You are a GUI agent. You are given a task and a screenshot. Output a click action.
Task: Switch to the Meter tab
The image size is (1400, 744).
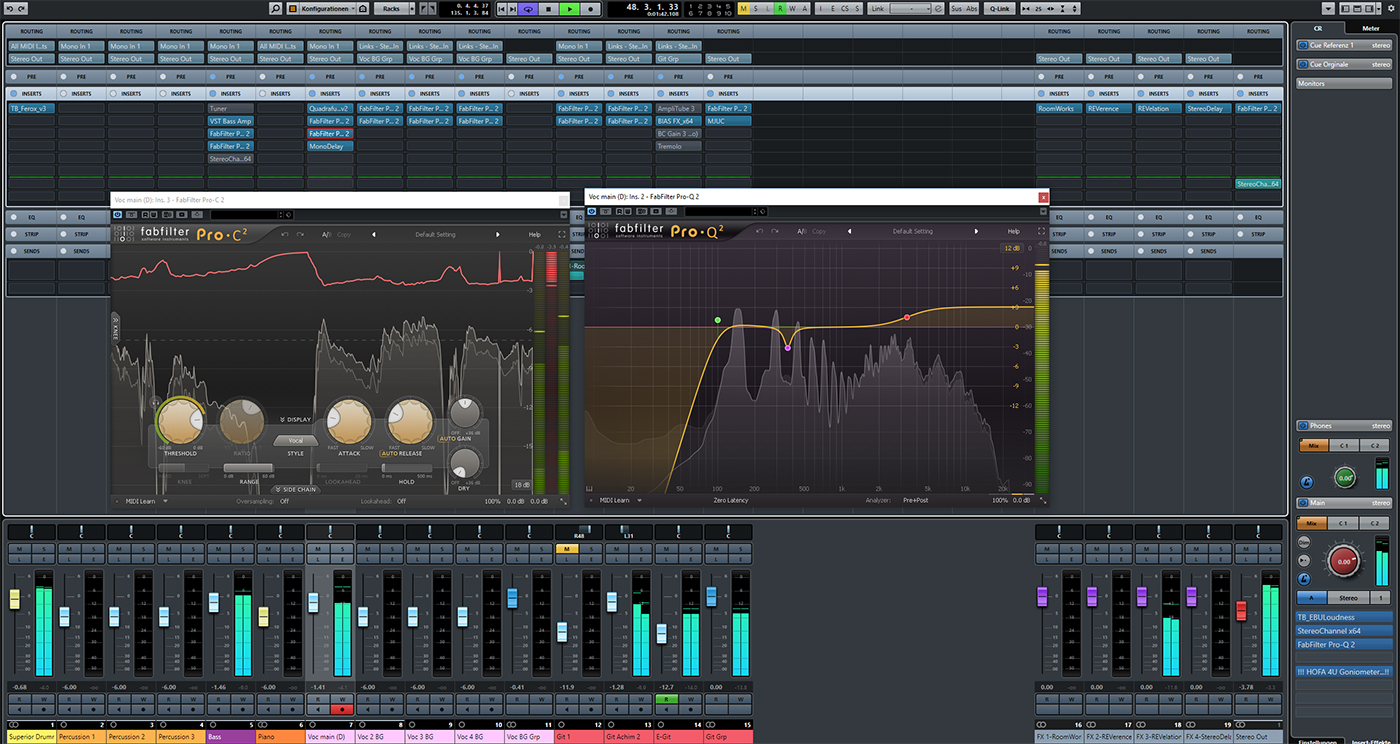coord(1369,28)
